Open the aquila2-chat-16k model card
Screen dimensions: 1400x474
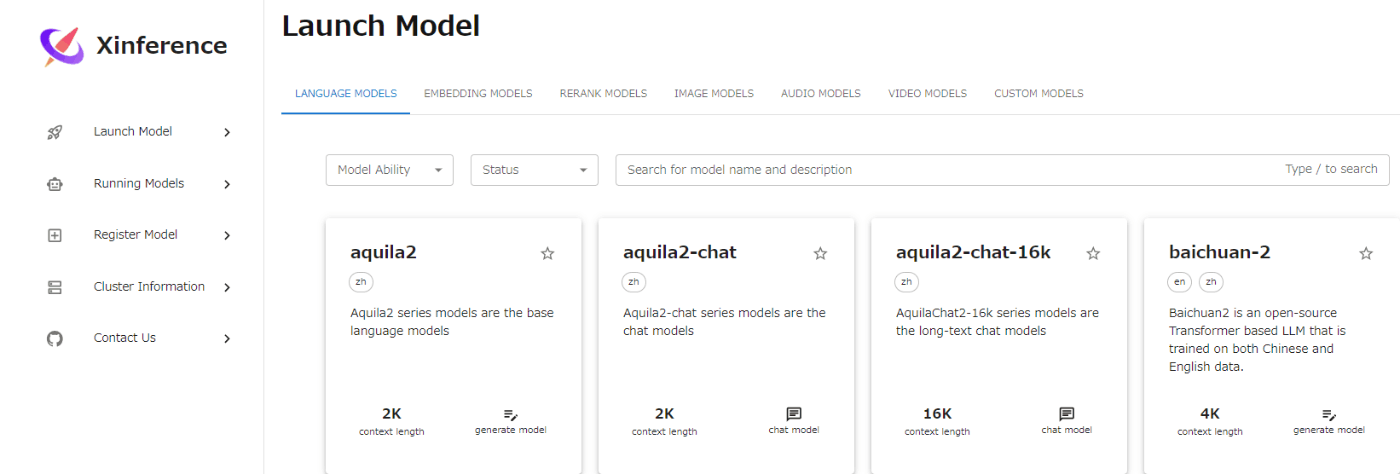(x=999, y=346)
